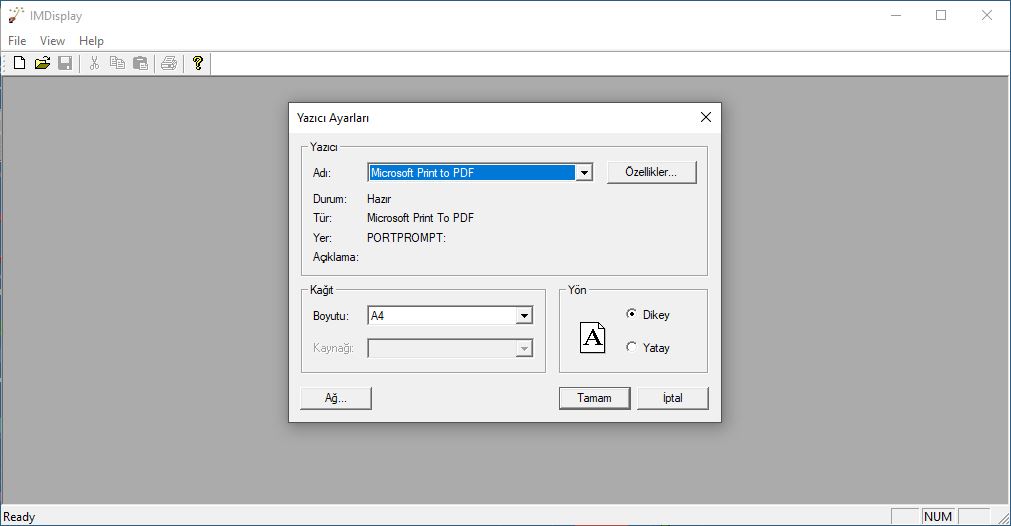The width and height of the screenshot is (1011, 526).
Task: Click the PORTPROMPT: location text
Action: click(406, 237)
